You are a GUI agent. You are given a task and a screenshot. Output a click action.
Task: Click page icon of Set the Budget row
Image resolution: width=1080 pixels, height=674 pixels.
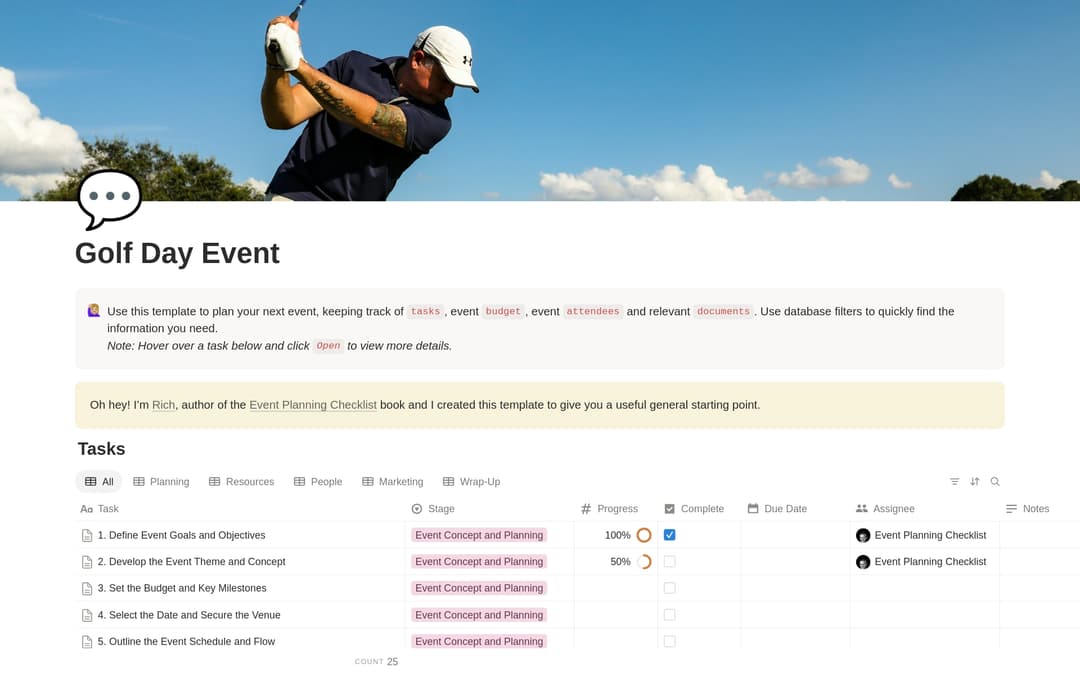[87, 589]
